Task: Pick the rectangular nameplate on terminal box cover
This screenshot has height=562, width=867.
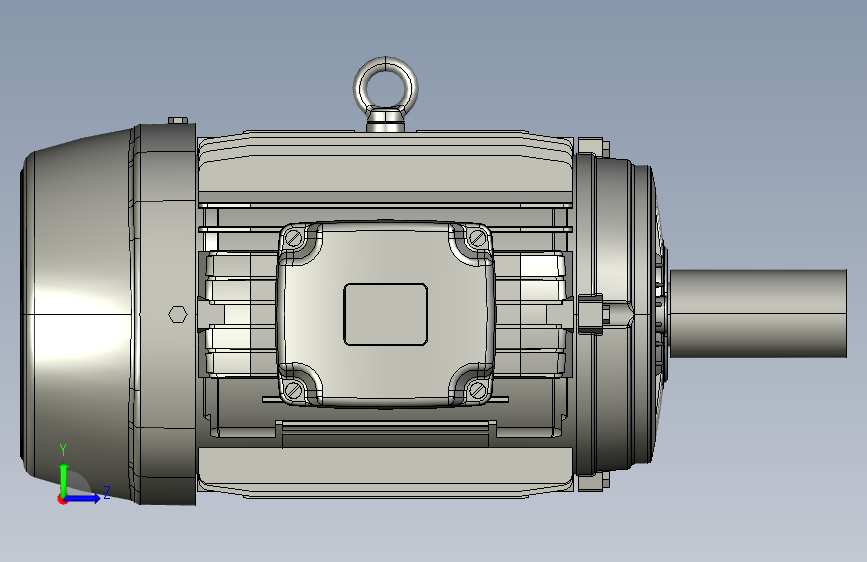Action: pos(385,315)
